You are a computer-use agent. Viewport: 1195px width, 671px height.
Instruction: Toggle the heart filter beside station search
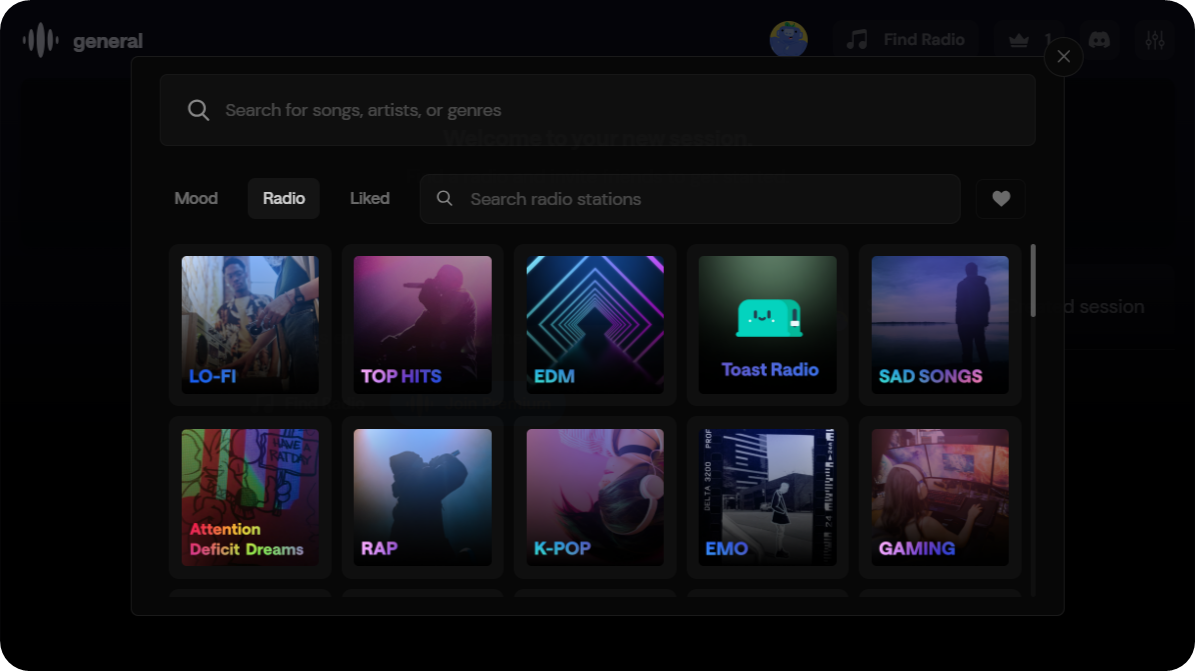1000,199
